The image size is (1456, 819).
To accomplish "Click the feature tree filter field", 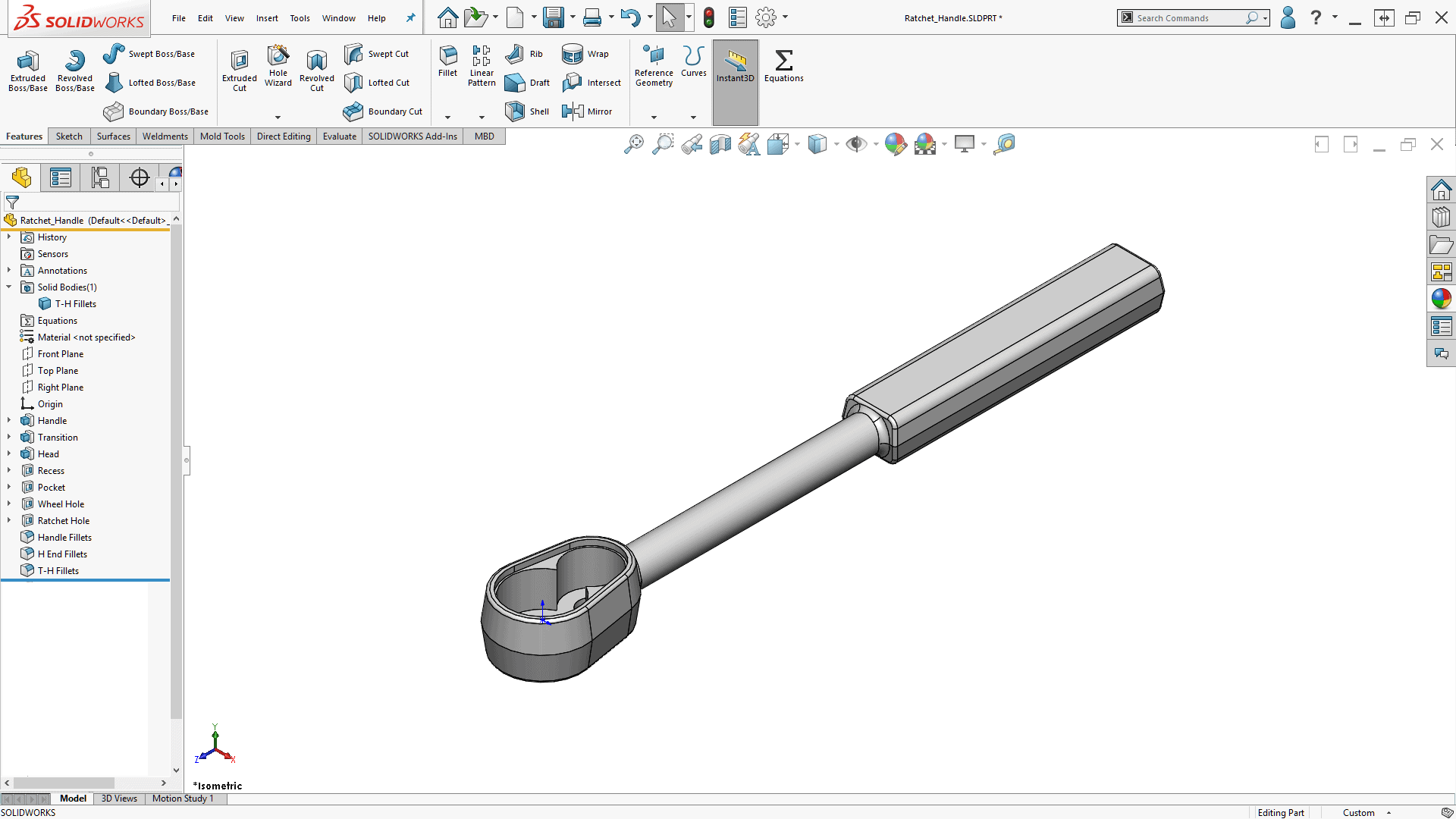I will 91,202.
